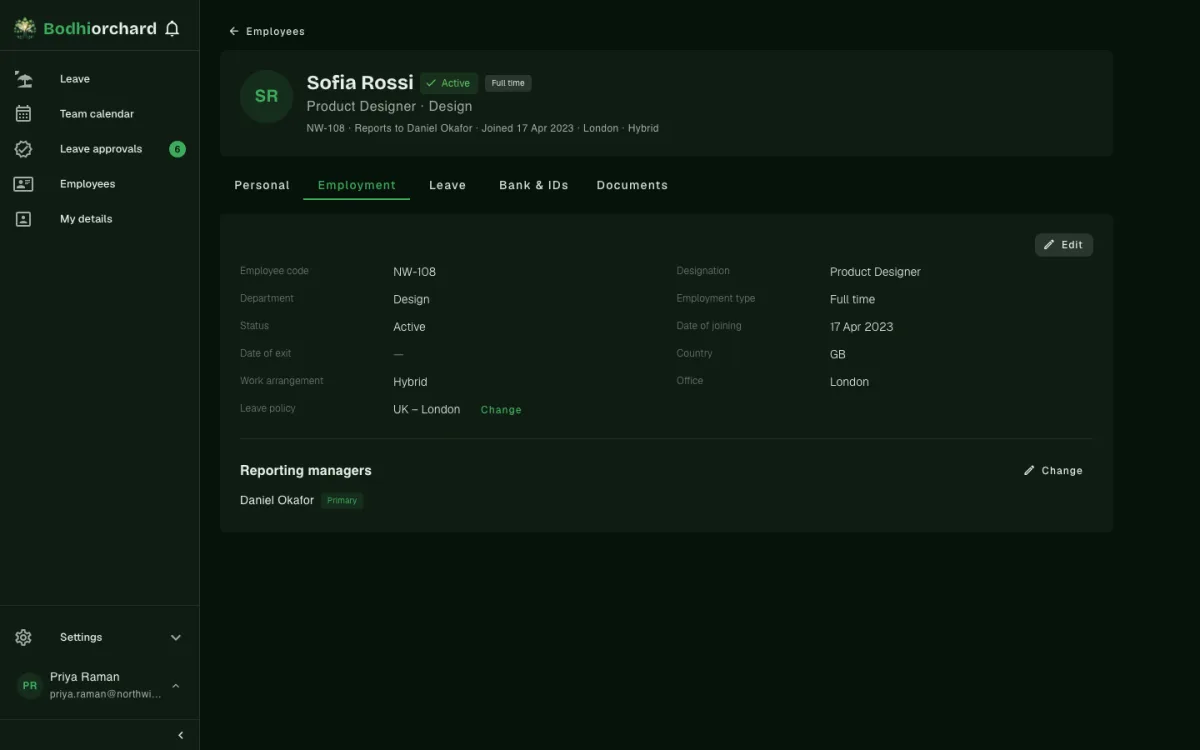Screen dimensions: 1200x750
Task: Click the employee code value NW-108
Action: (414, 272)
